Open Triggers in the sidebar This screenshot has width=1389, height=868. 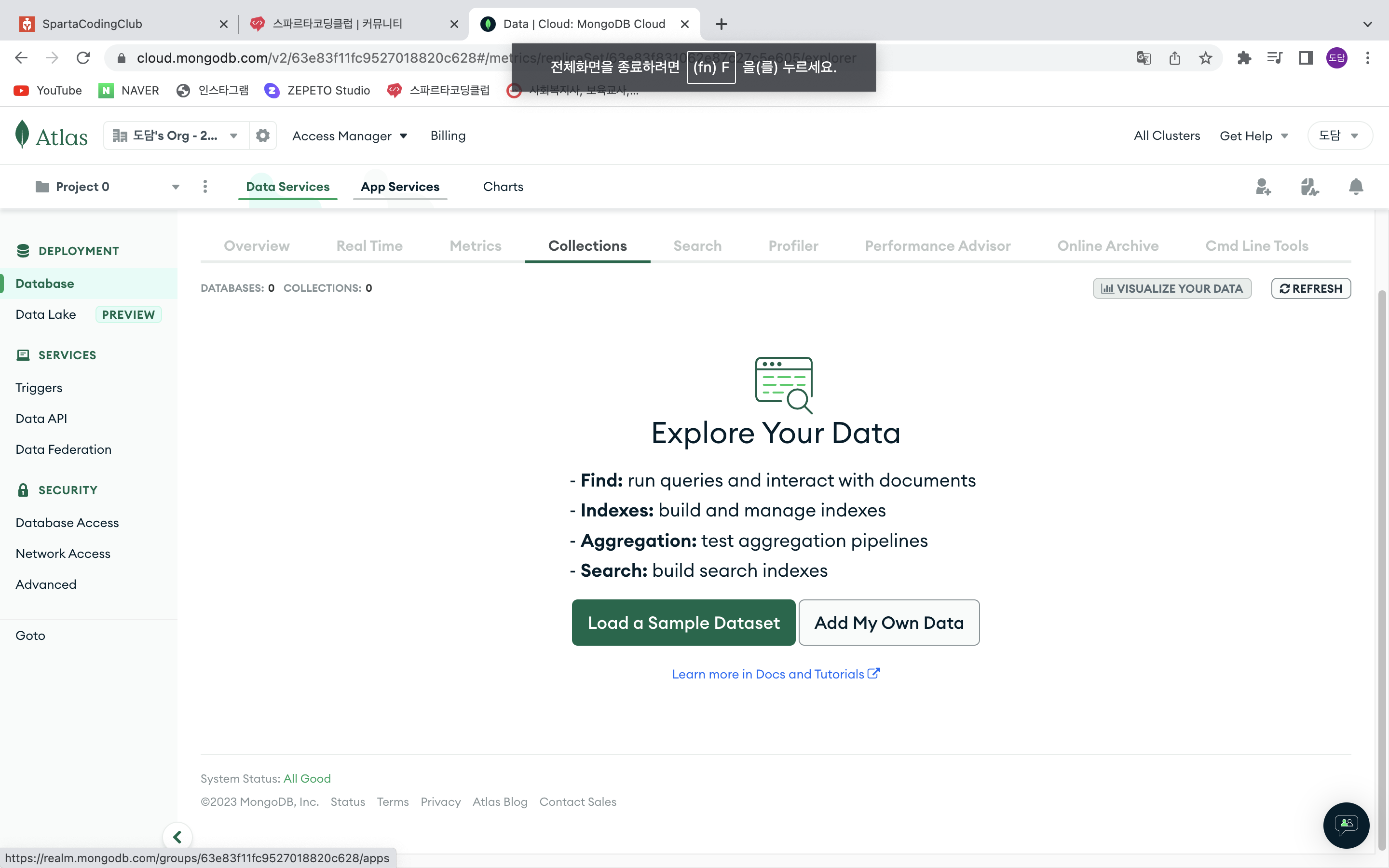tap(39, 388)
